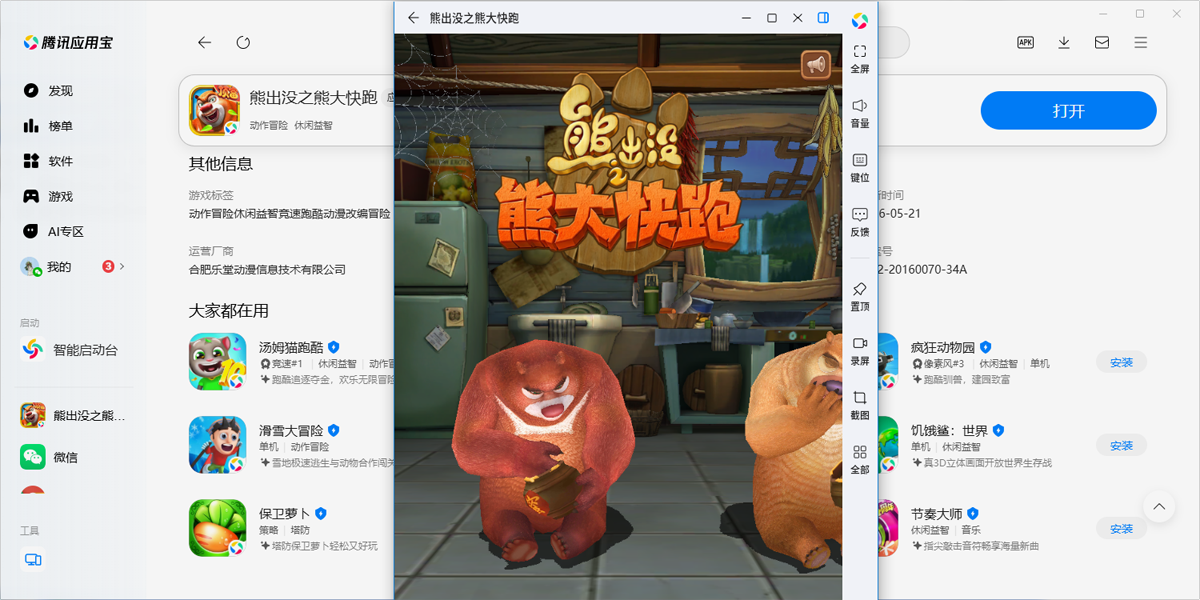The height and width of the screenshot is (600, 1200).
Task: Click the 节奏大师 title text
Action: point(936,513)
